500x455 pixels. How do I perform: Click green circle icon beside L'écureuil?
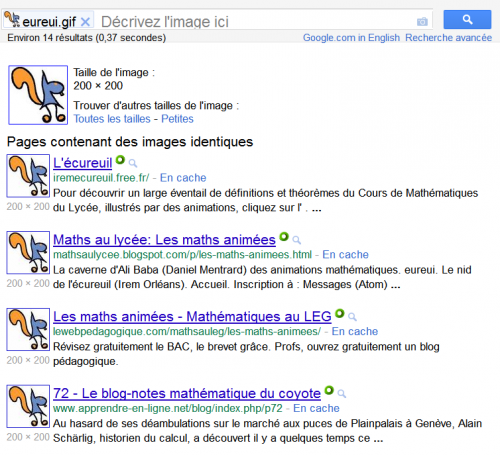[x=120, y=160]
